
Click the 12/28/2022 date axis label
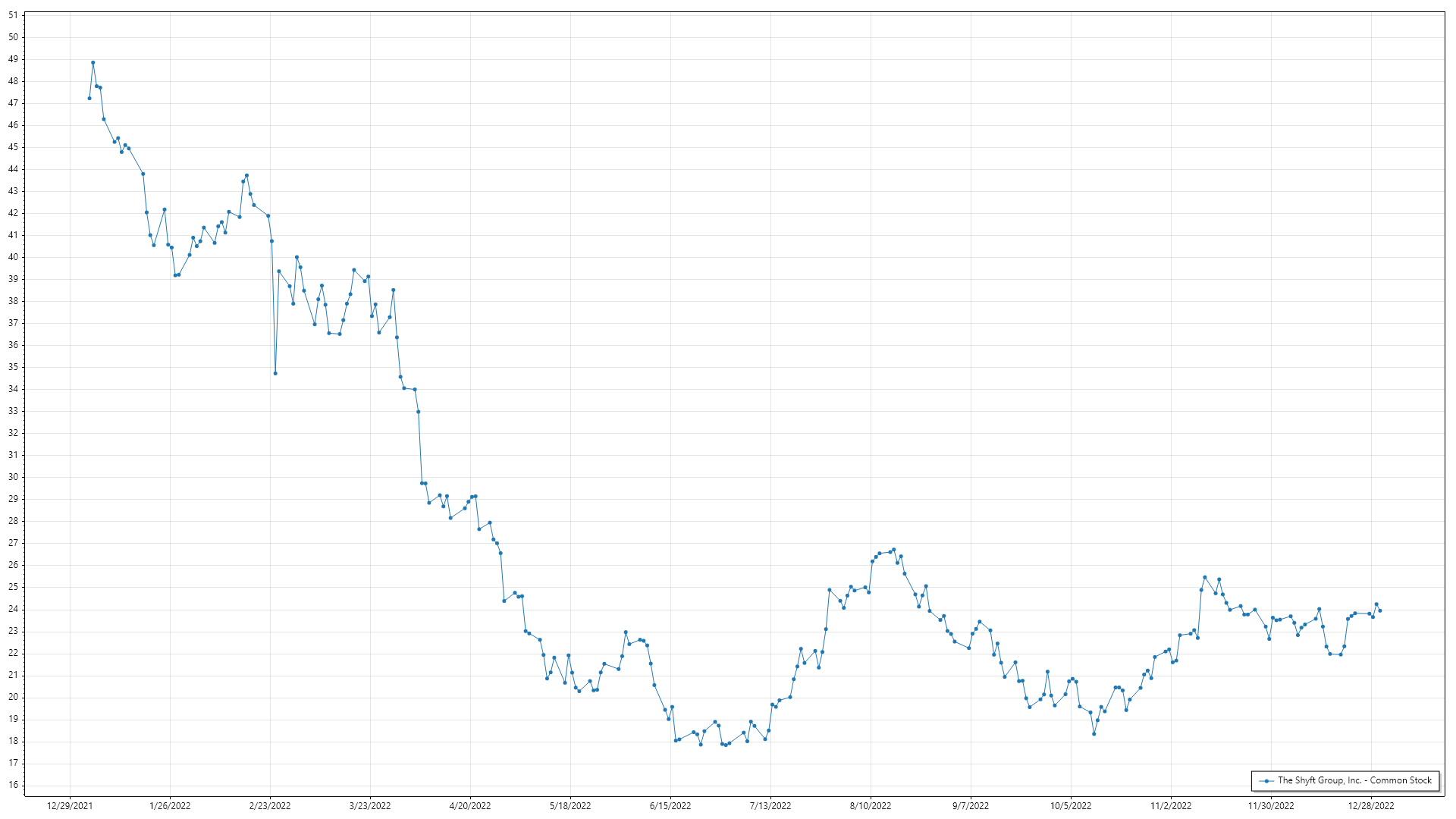click(x=1371, y=806)
